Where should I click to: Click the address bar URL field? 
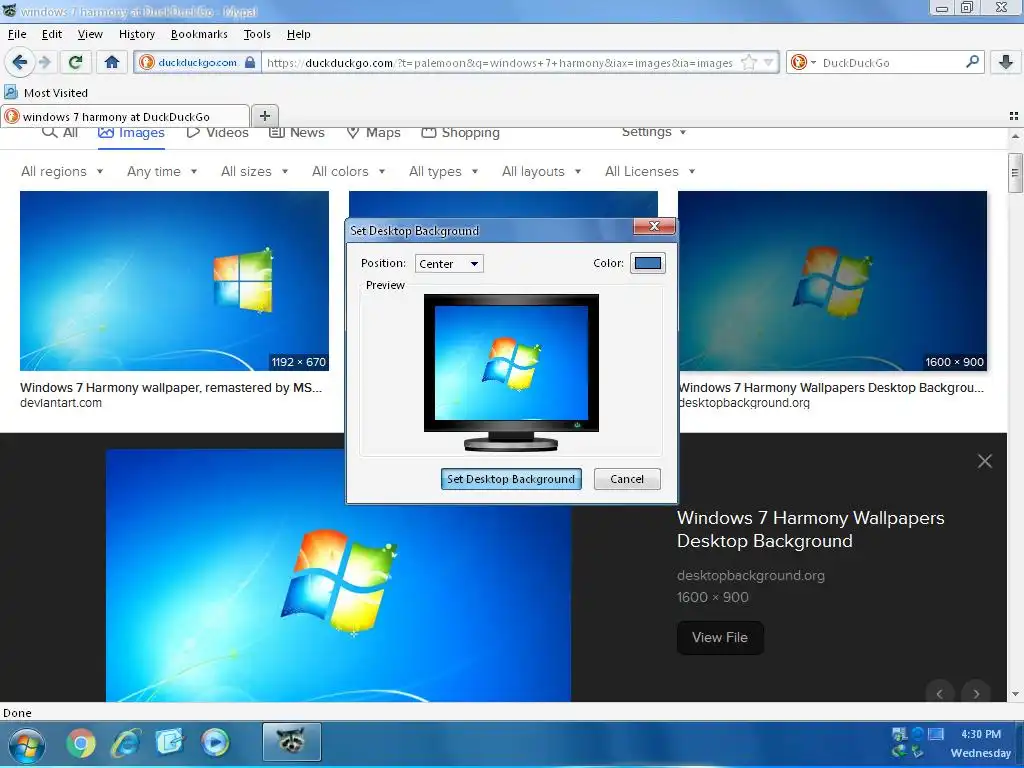point(500,63)
